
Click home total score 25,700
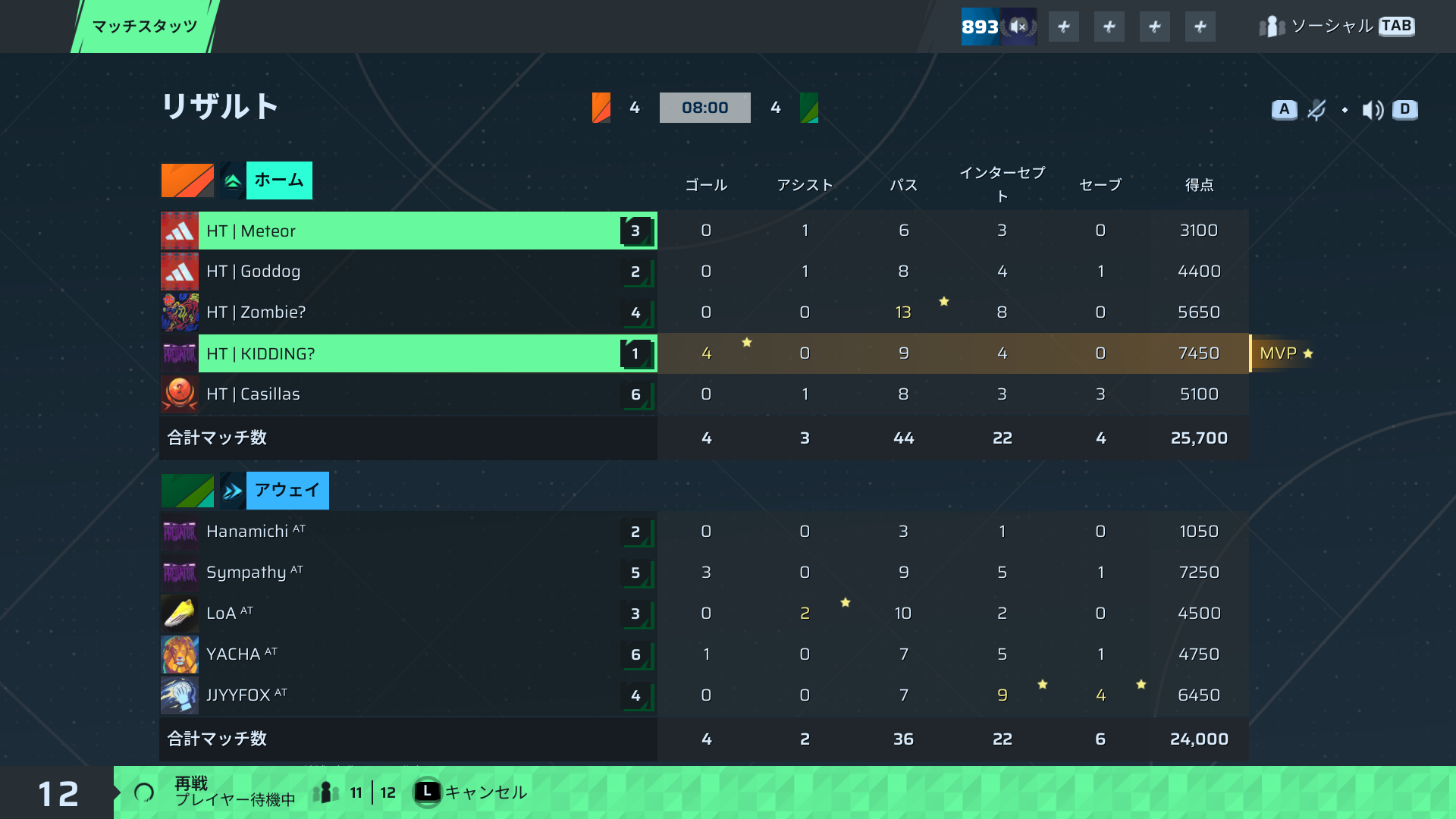[x=1199, y=438]
